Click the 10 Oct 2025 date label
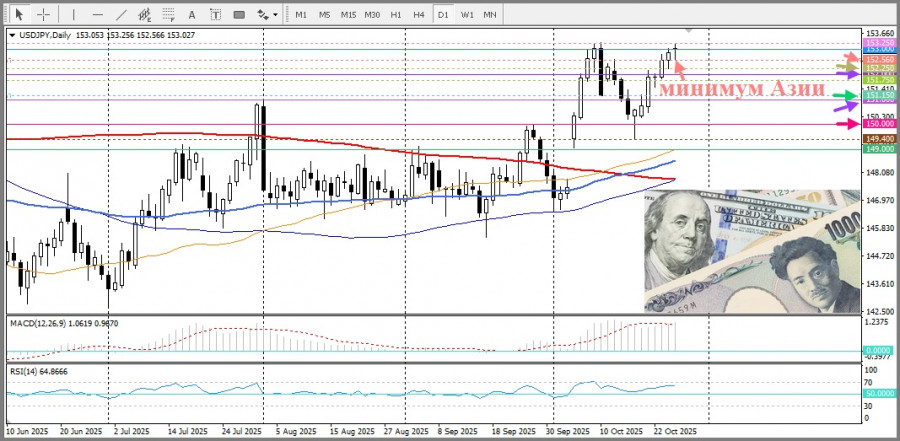This screenshot has width=900, height=441. [x=621, y=431]
